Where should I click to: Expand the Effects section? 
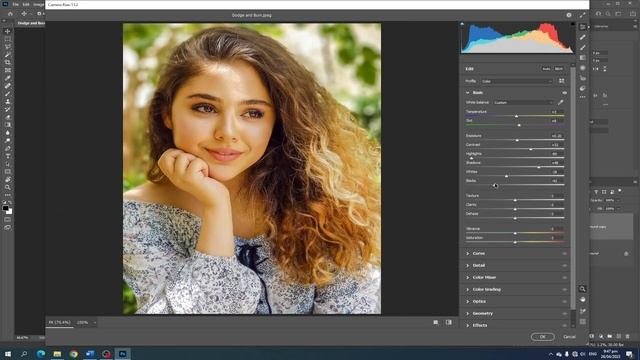[468, 325]
